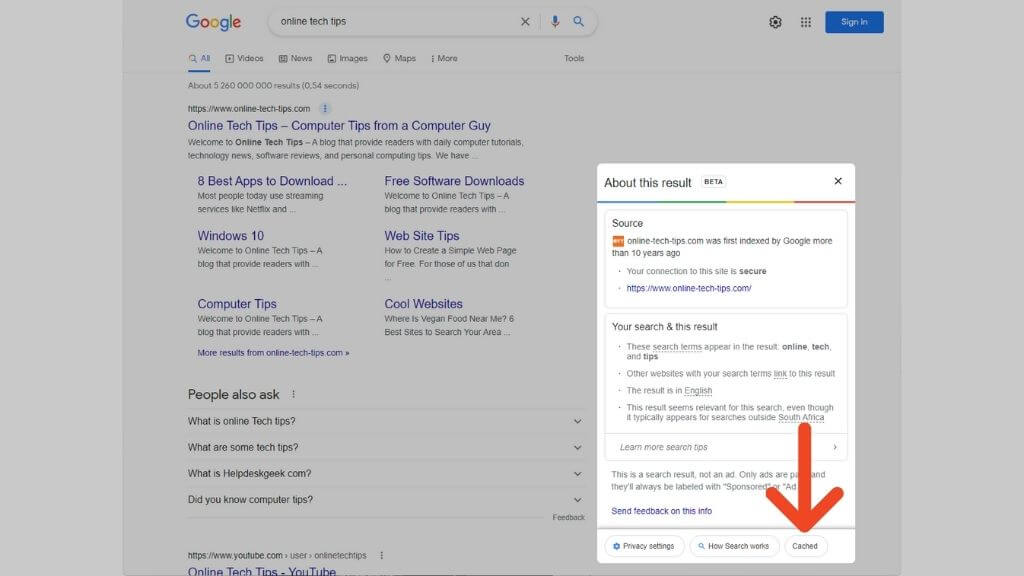
Task: Click the magnifier search icon
Action: 579,22
